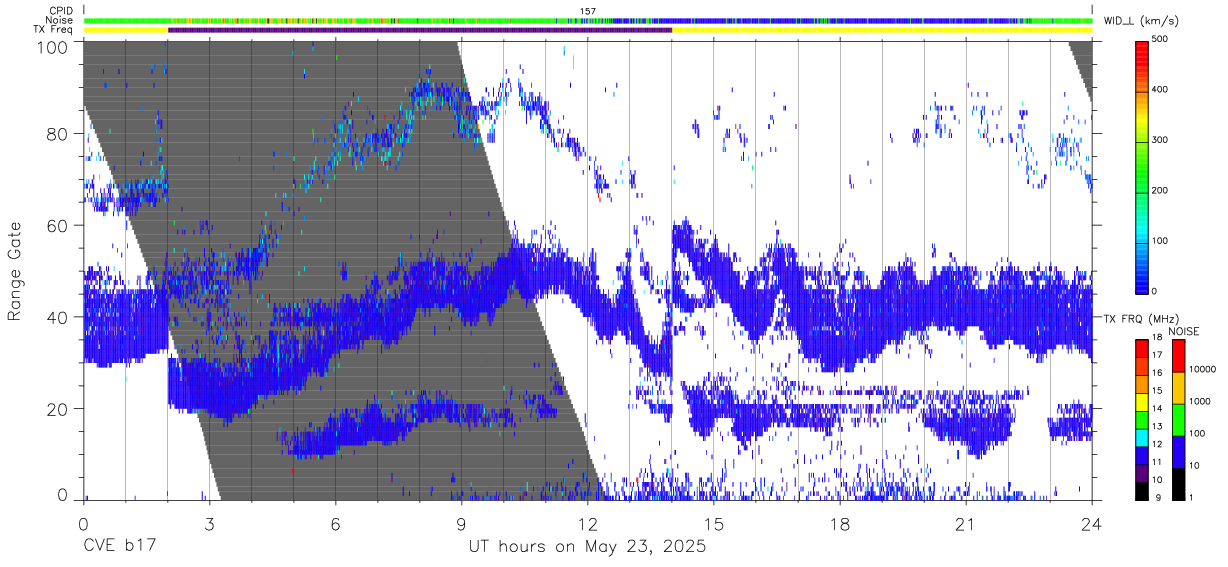Click the x-axis tick label 18
The image size is (1228, 567).
point(839,524)
